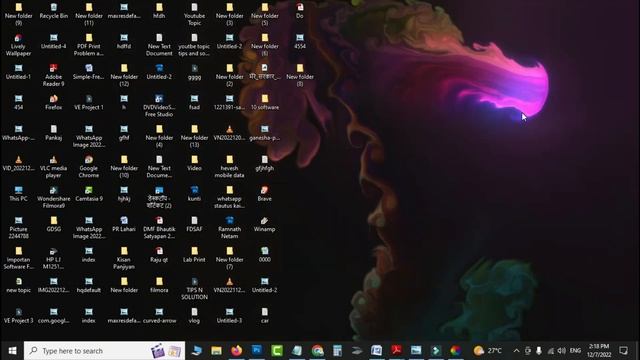Open the volume control tray icon
This screenshot has height=360, width=640.
(x=562, y=351)
